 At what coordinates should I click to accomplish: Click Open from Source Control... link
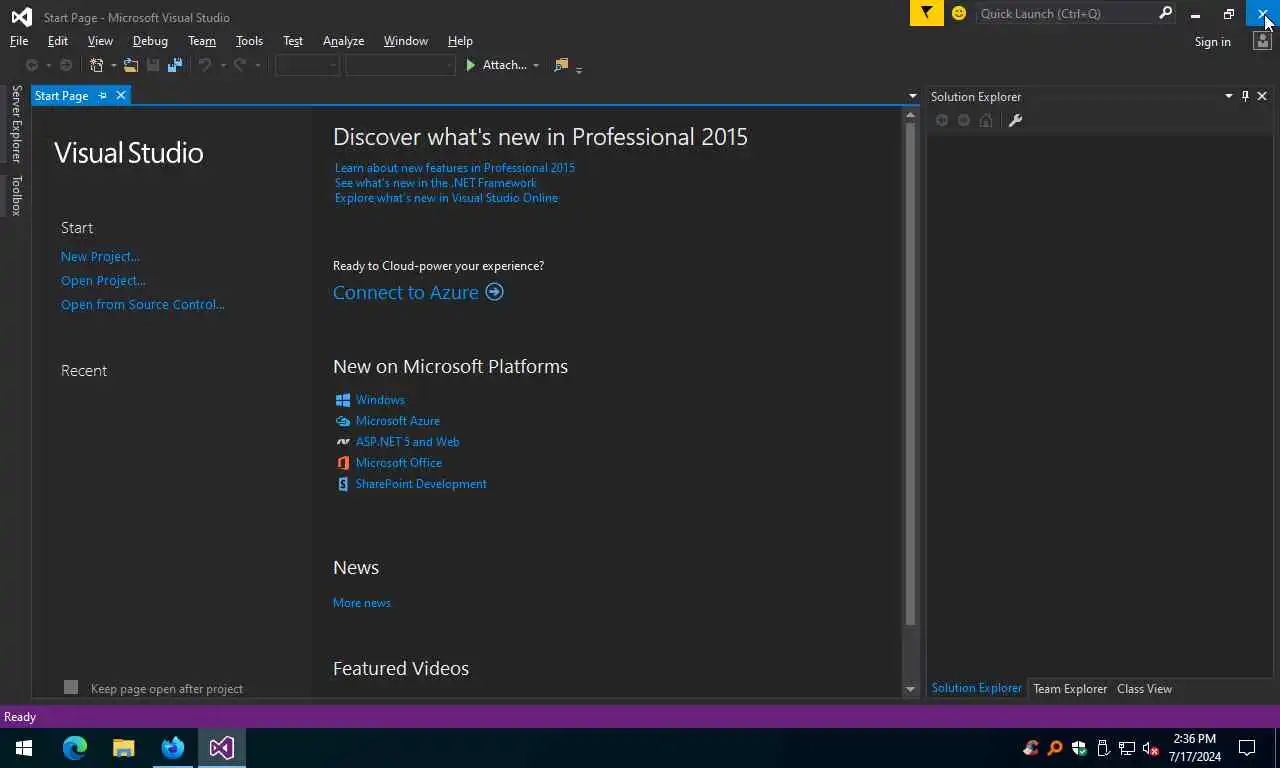143,305
